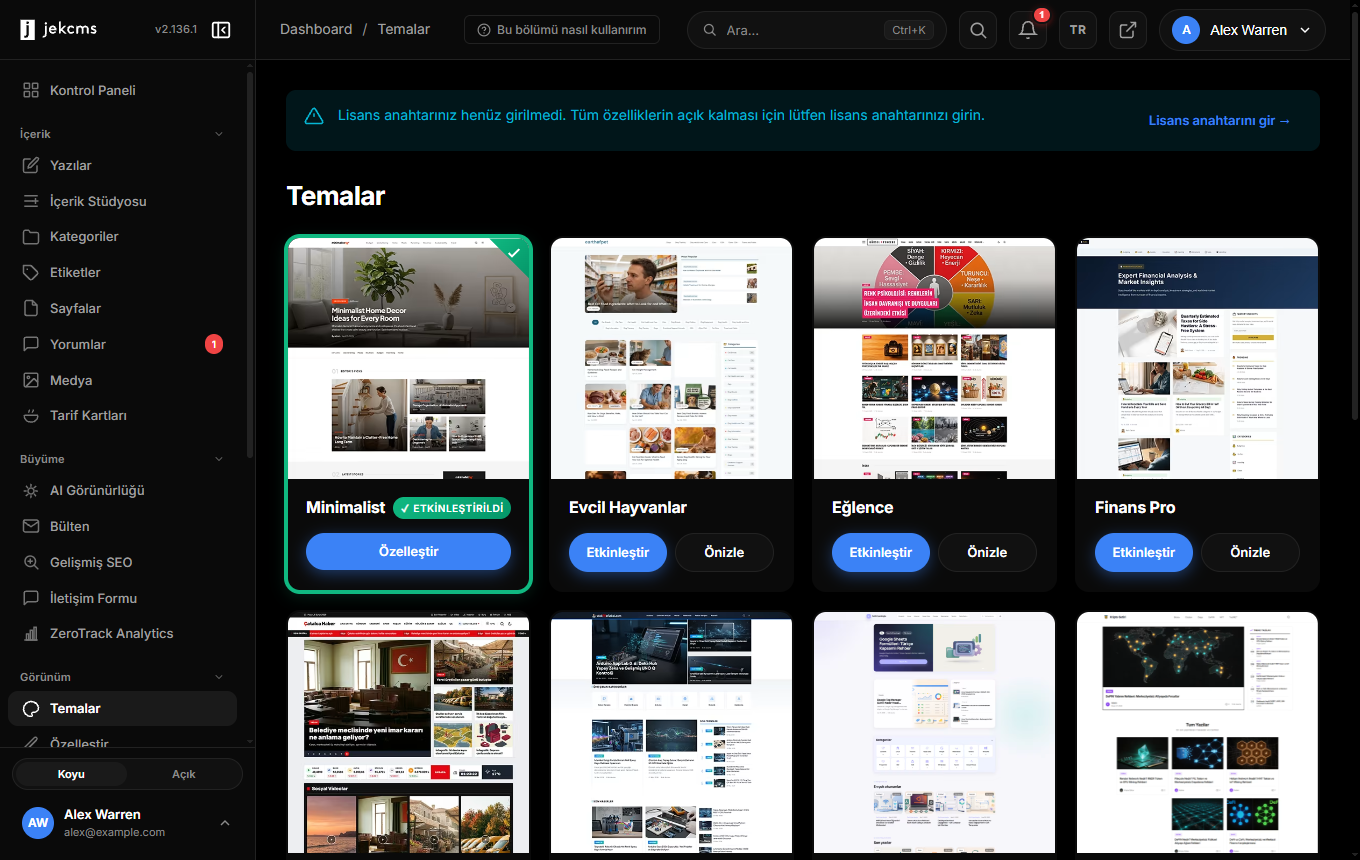Click the Etiketler tag icon
The height and width of the screenshot is (860, 1360).
[x=31, y=272]
